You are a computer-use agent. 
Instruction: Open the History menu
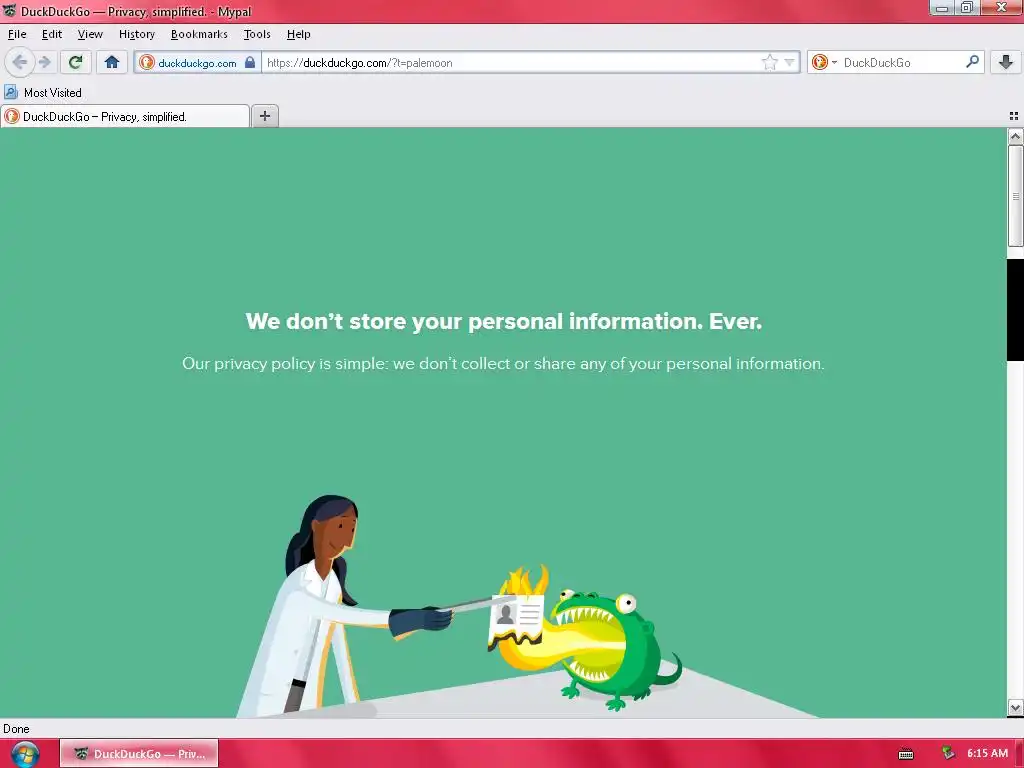(136, 34)
